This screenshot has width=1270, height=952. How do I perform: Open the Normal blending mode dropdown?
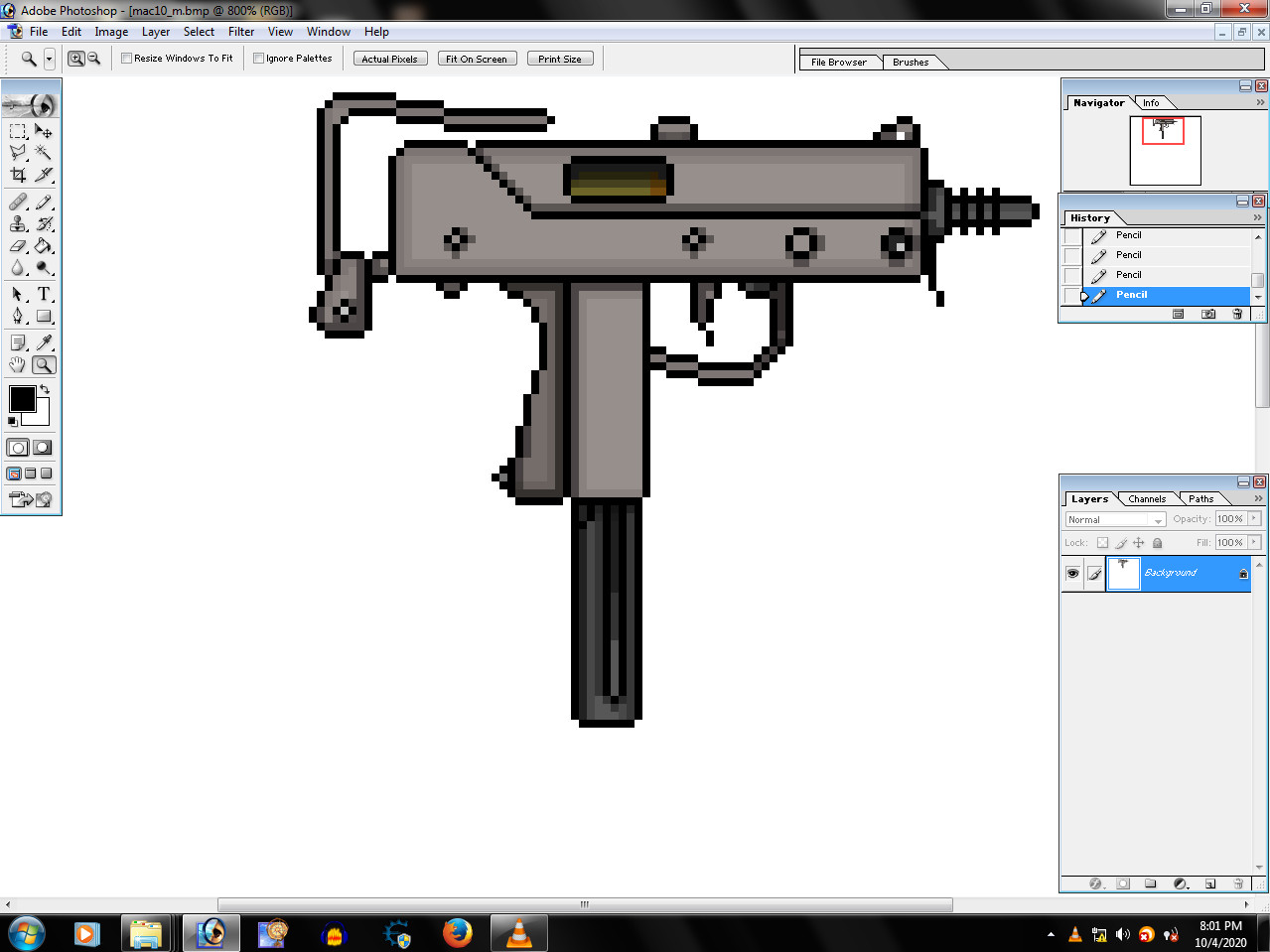tap(1115, 519)
